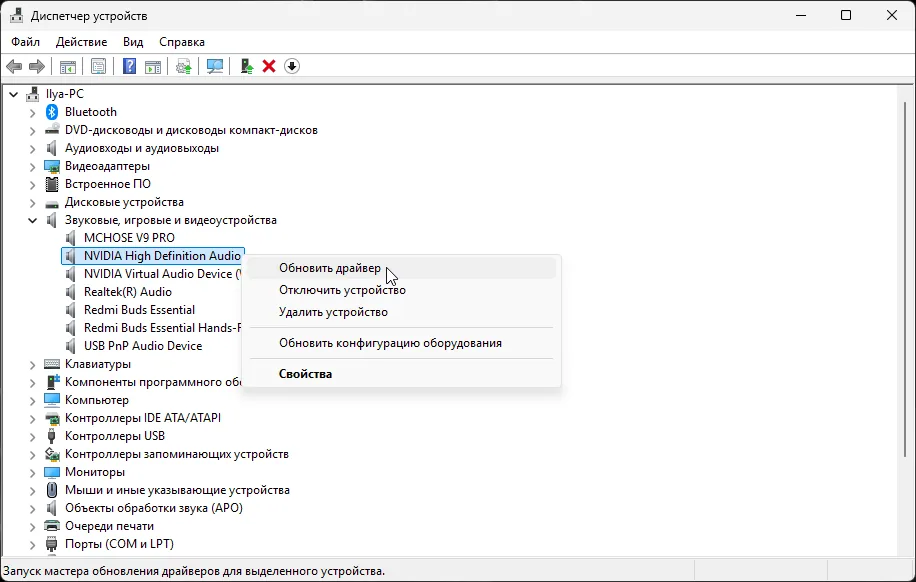916x582 pixels.
Task: Select the Realtek(R) Audio device
Action: 128,292
